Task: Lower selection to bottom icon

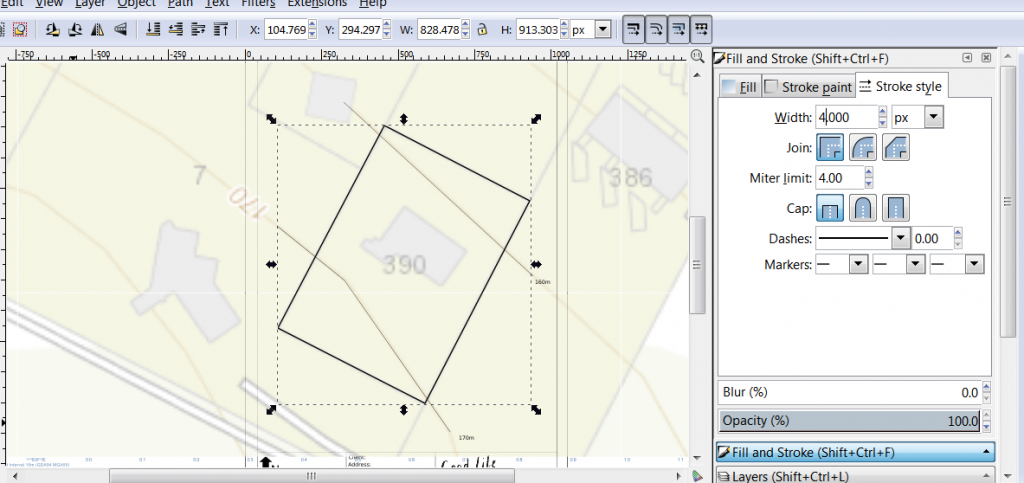Action: 155,29
